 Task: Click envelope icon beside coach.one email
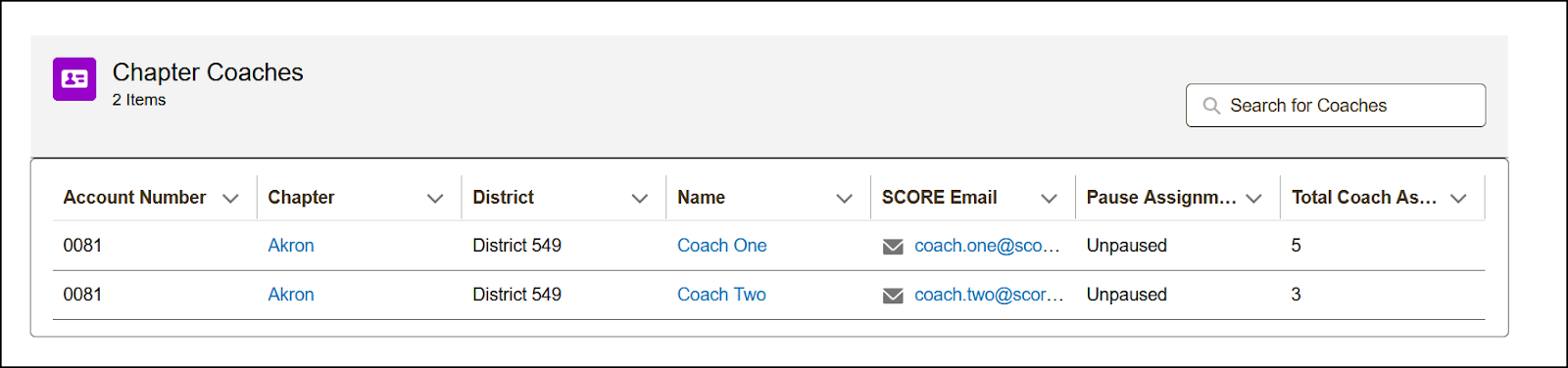pos(893,247)
